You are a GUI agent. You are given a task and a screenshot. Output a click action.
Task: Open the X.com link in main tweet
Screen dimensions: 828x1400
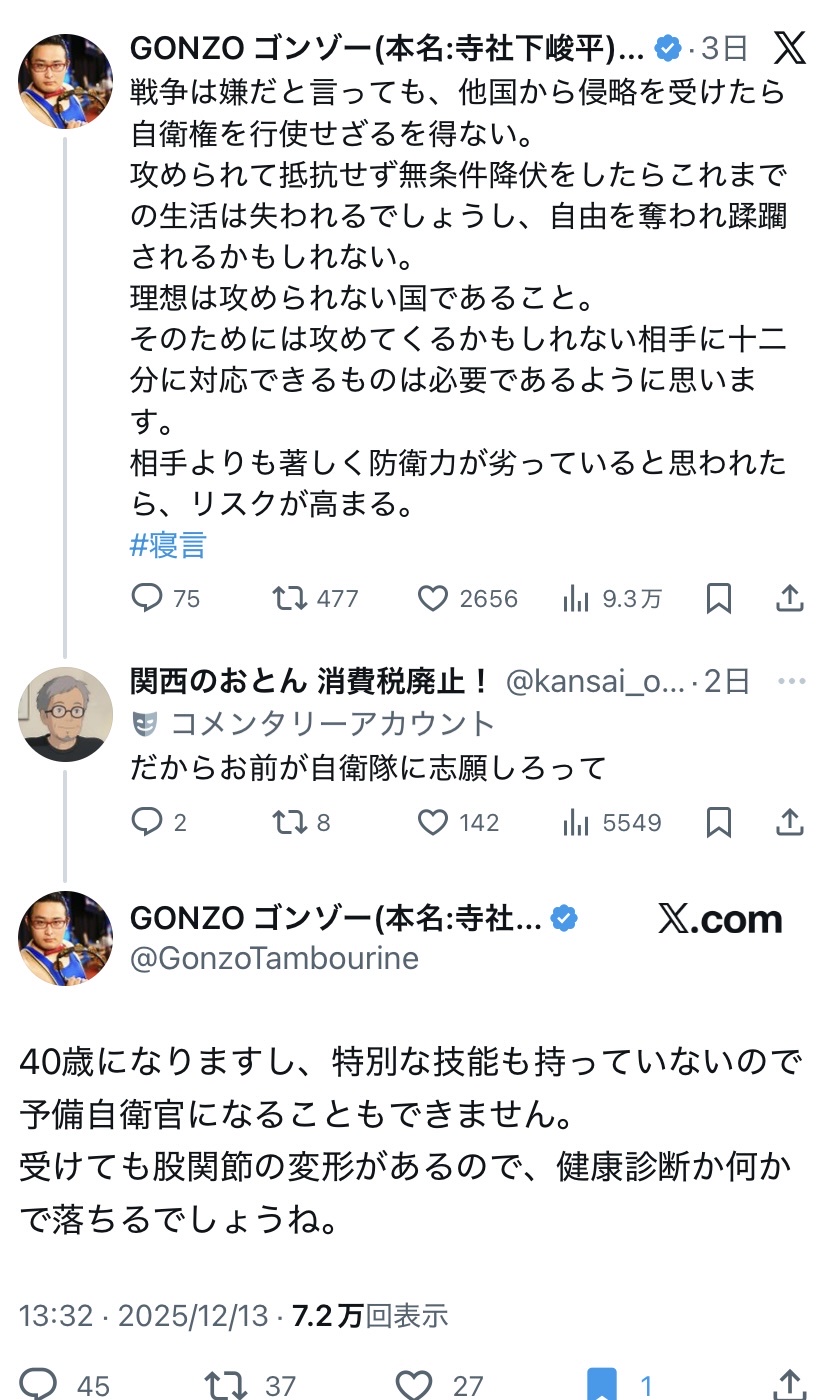pos(720,919)
